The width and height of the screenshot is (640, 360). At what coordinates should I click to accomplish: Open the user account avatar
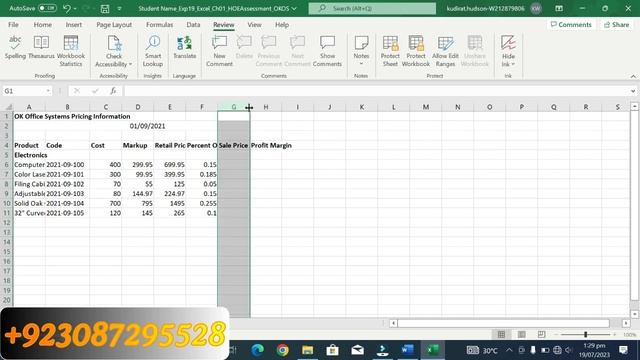pos(536,8)
